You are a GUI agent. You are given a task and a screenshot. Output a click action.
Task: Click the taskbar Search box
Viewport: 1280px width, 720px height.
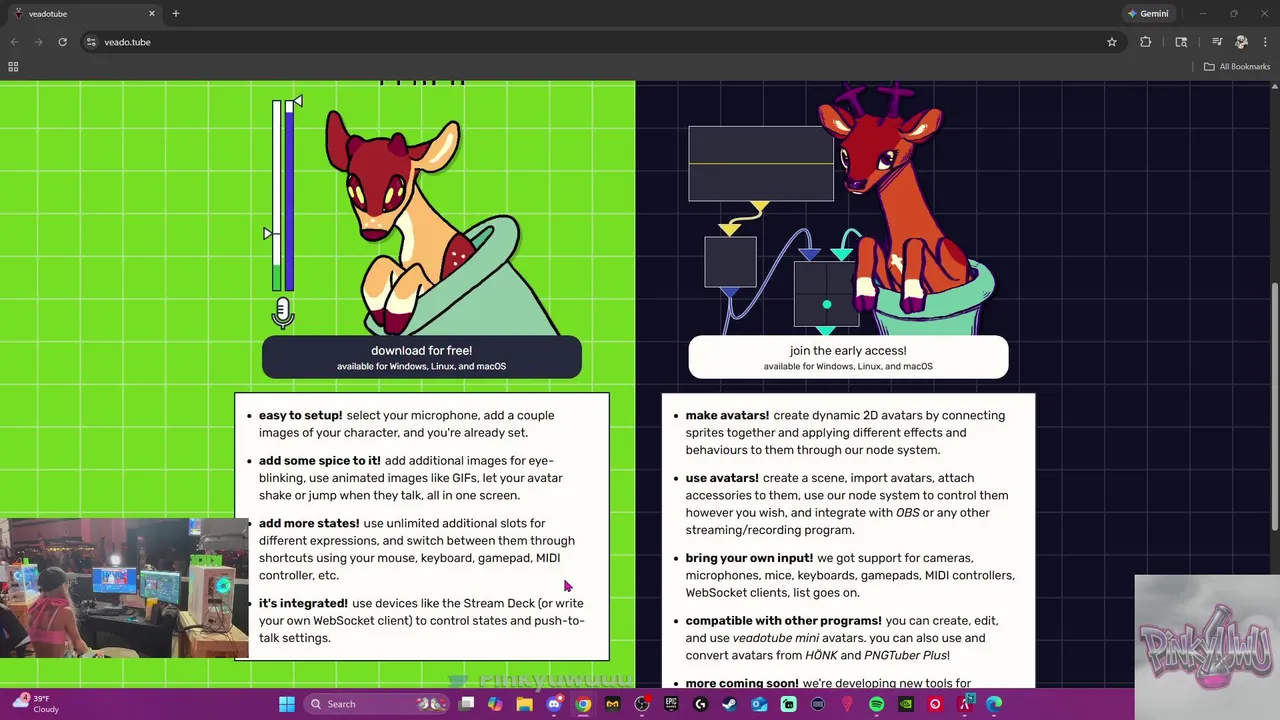tap(378, 704)
